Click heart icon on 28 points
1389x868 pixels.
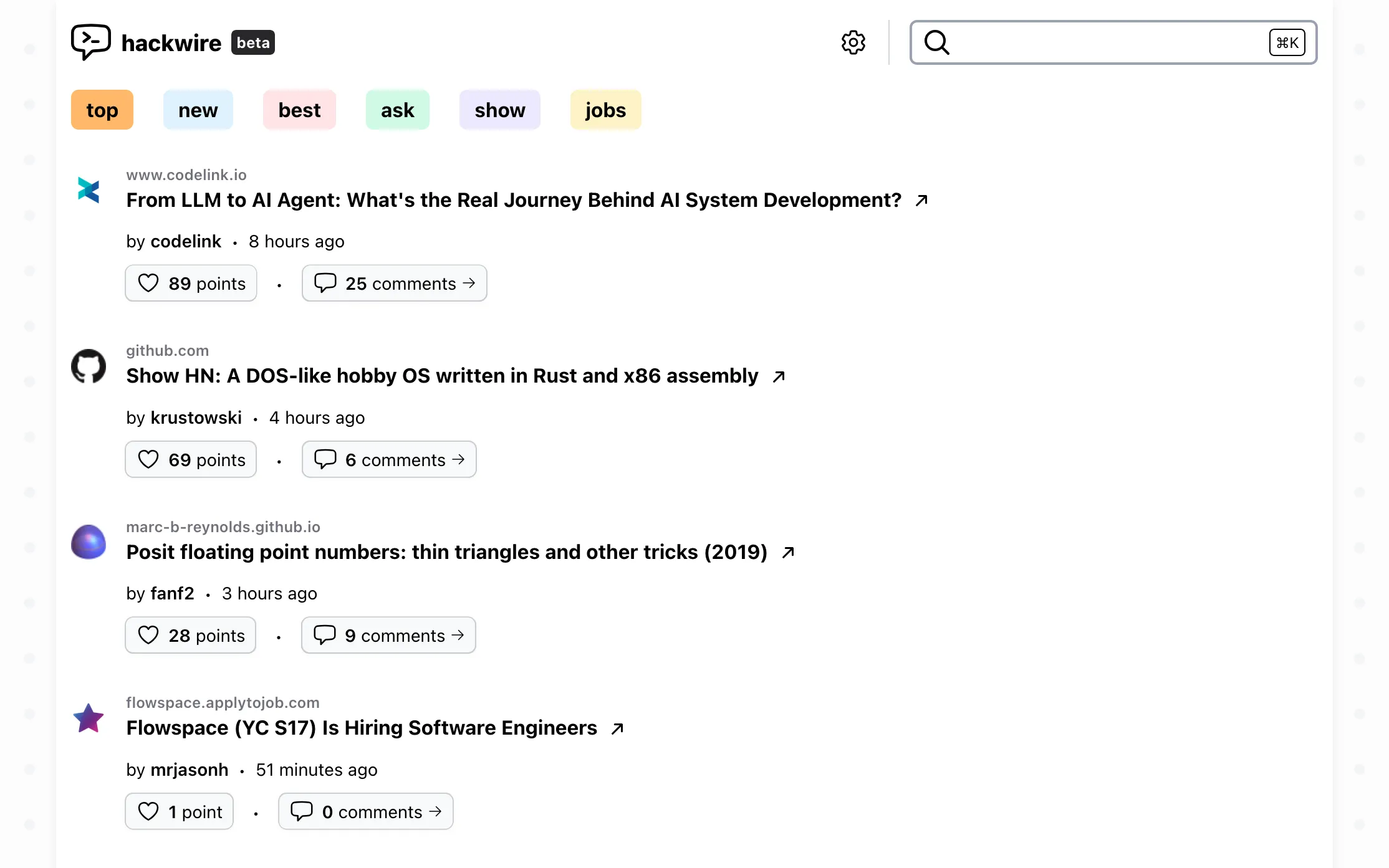coord(148,635)
